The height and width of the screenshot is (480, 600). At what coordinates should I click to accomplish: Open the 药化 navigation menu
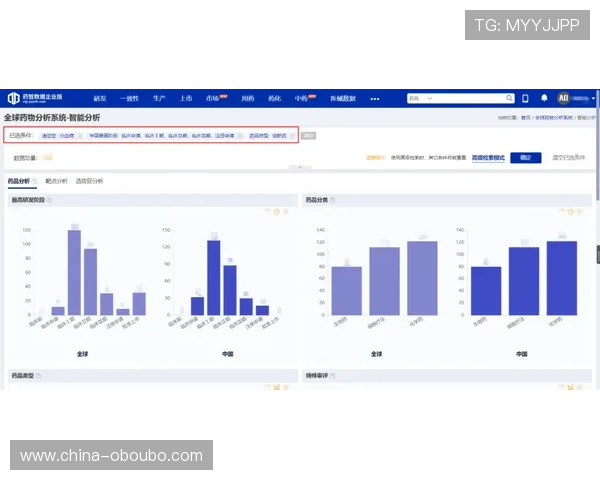click(274, 98)
